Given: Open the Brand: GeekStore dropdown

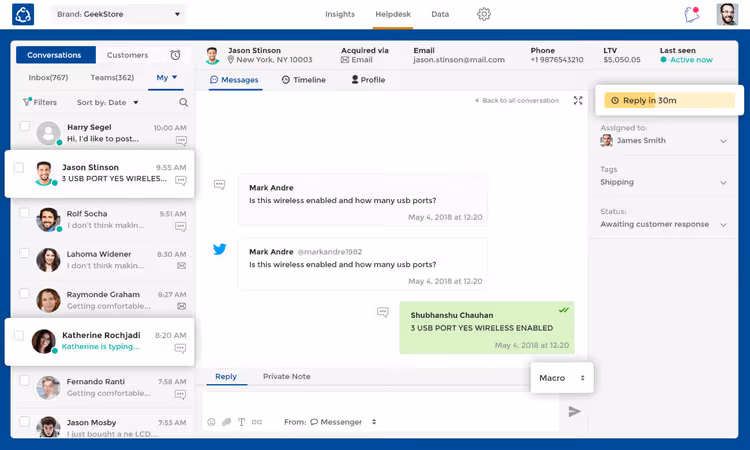Looking at the screenshot, I should pyautogui.click(x=118, y=14).
